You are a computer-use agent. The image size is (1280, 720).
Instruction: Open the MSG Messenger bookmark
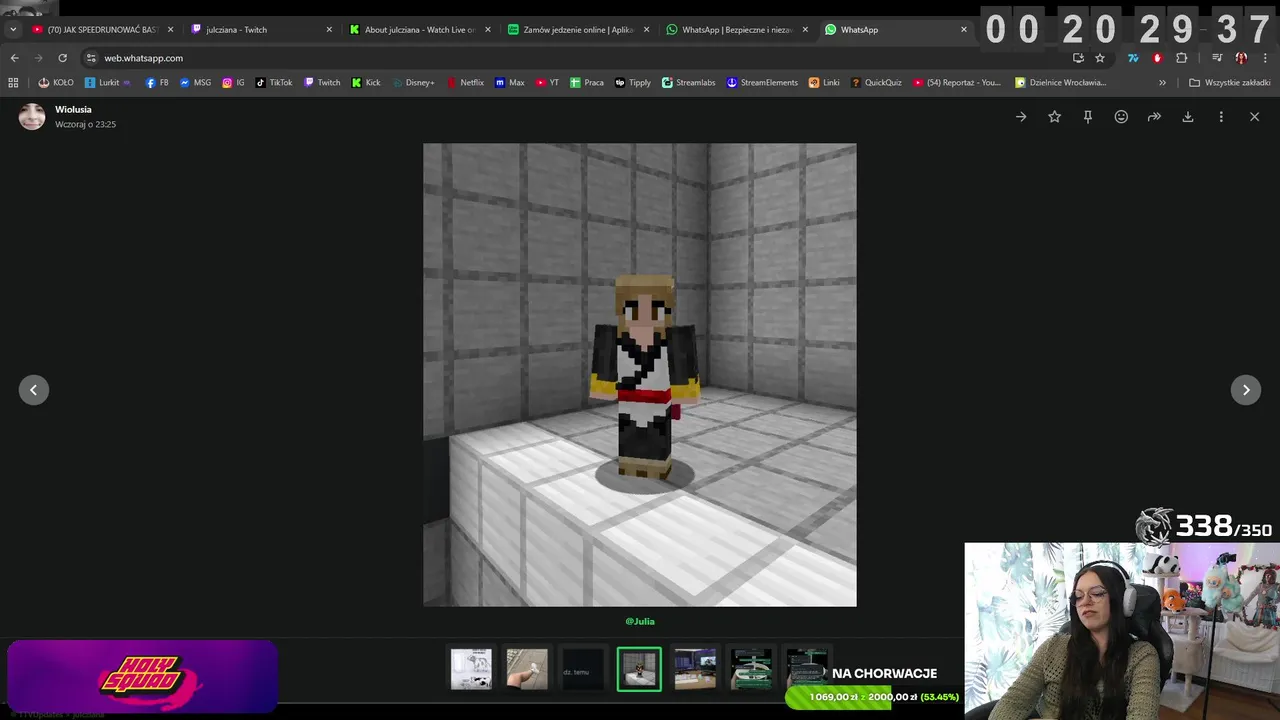tap(195, 83)
